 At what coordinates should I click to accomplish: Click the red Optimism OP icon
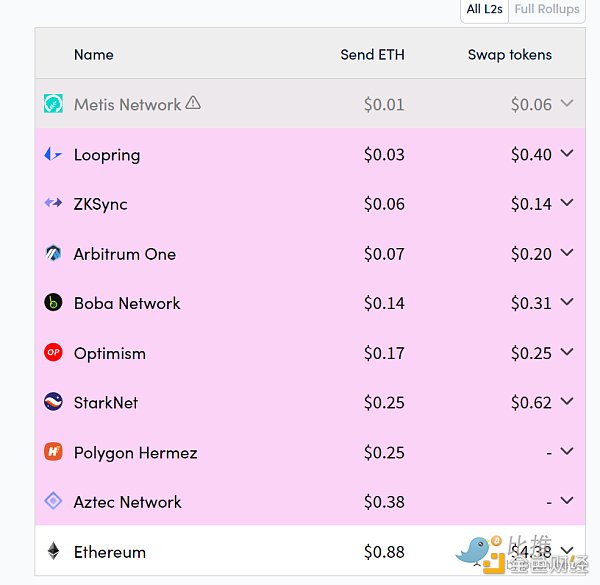click(53, 352)
